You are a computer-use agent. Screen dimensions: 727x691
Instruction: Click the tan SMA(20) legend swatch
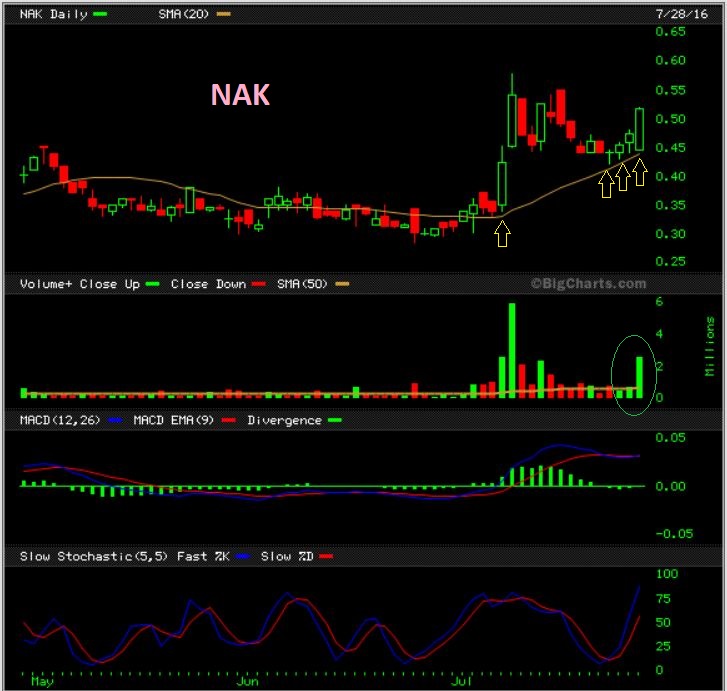pos(223,14)
